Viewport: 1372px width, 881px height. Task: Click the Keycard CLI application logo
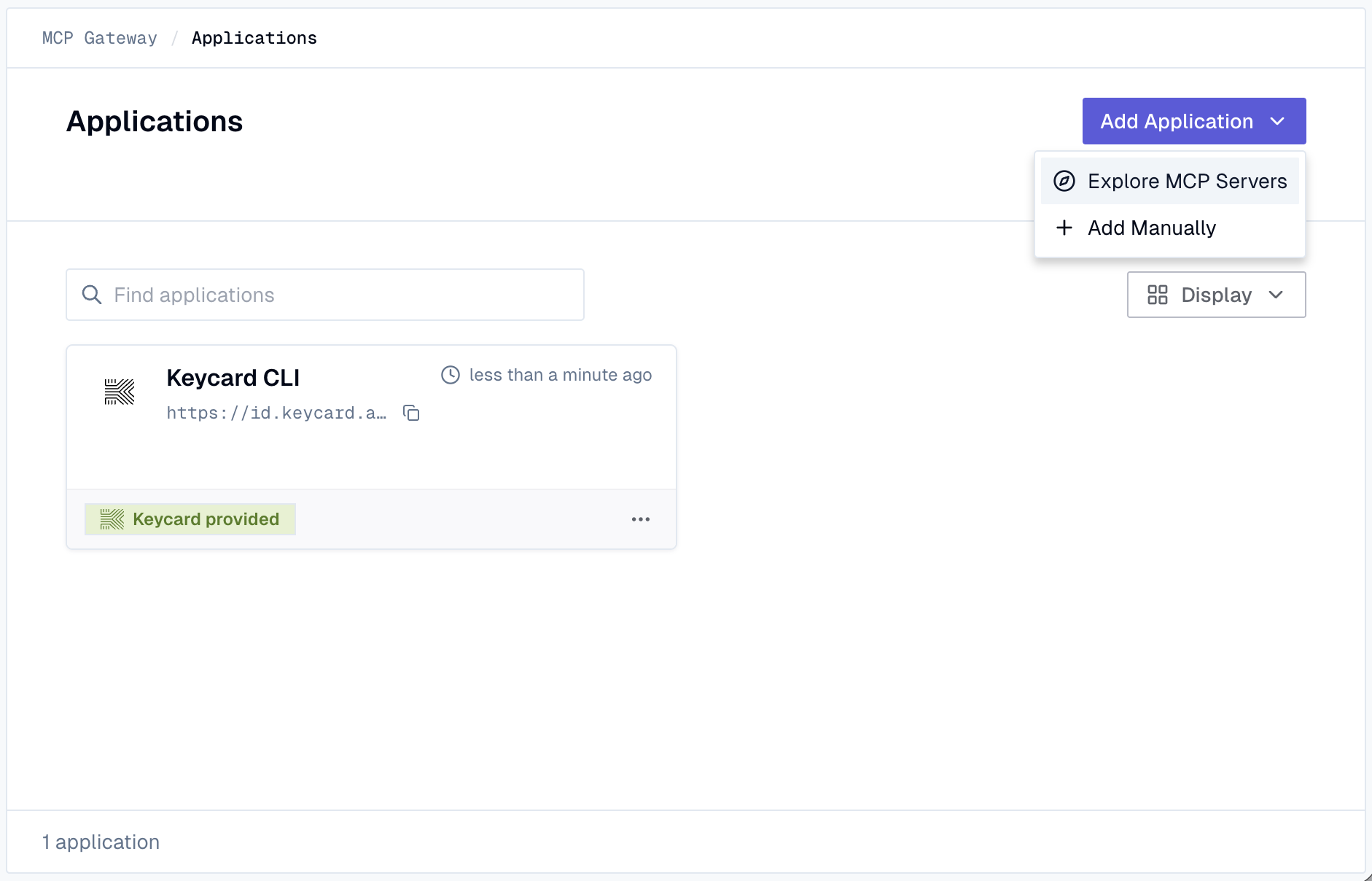pyautogui.click(x=119, y=391)
